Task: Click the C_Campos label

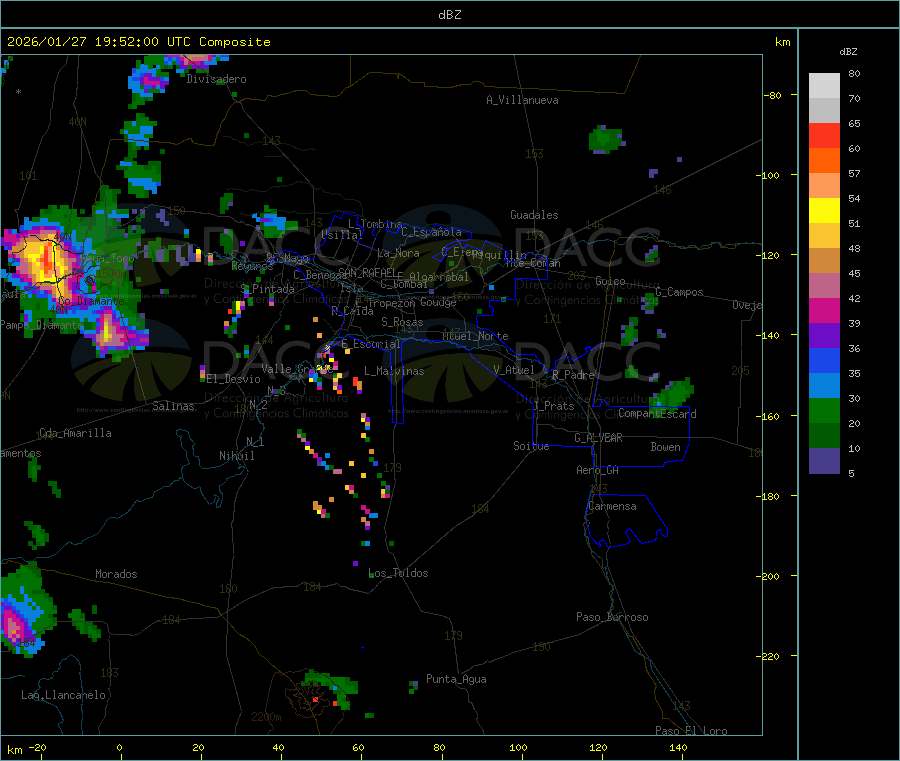Action: [680, 292]
